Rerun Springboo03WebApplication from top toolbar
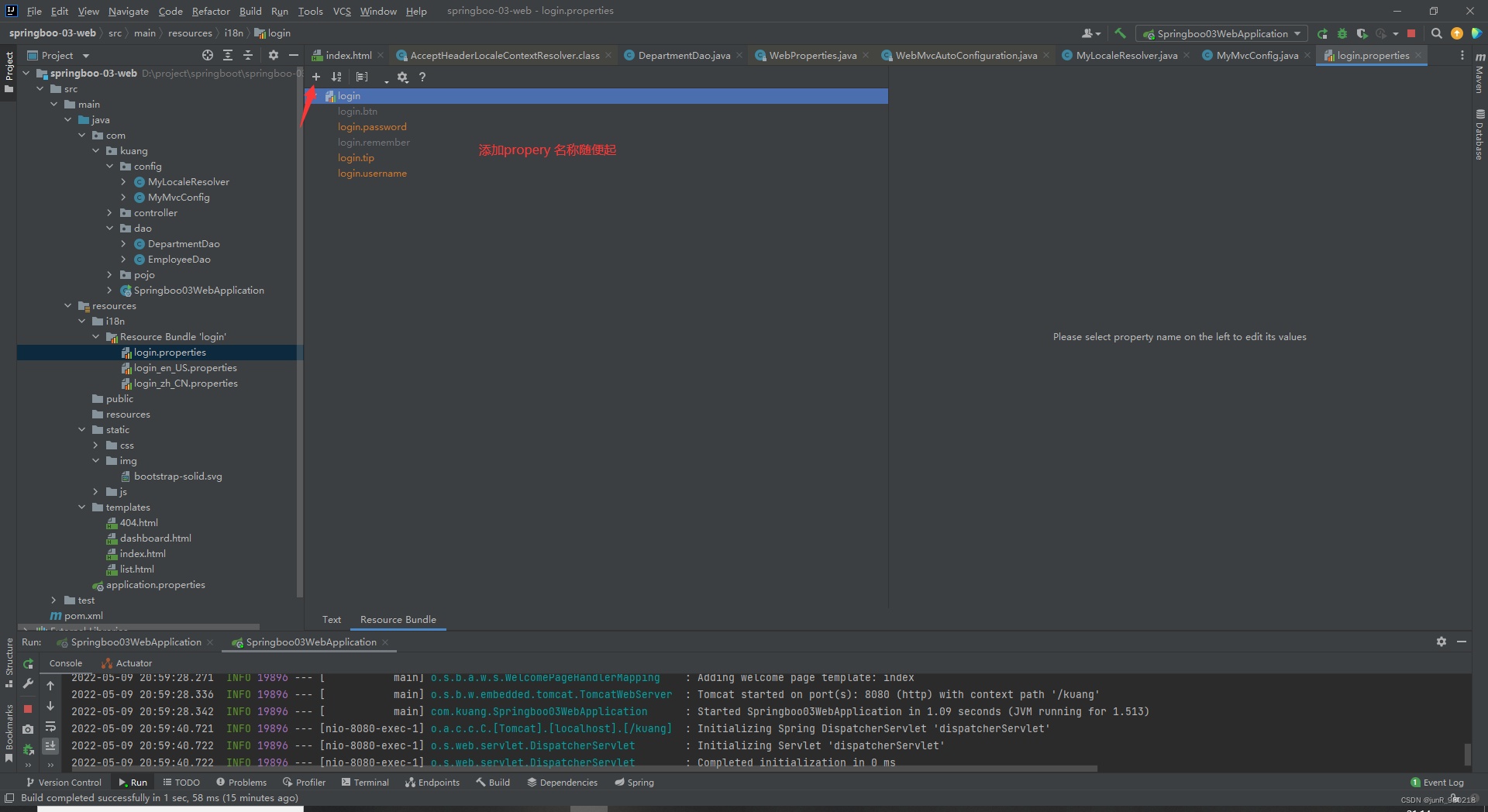 [x=1323, y=33]
